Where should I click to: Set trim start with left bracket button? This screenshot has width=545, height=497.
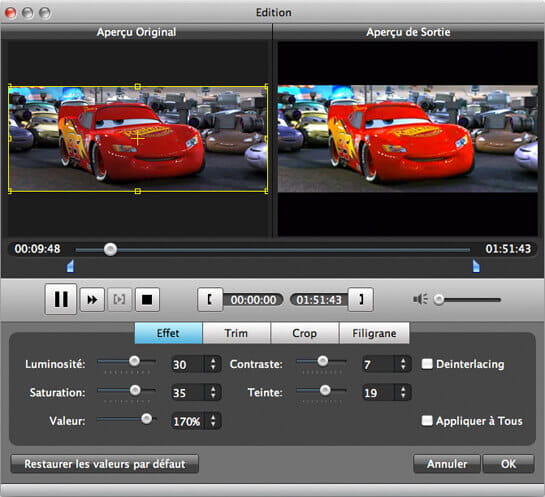click(210, 299)
